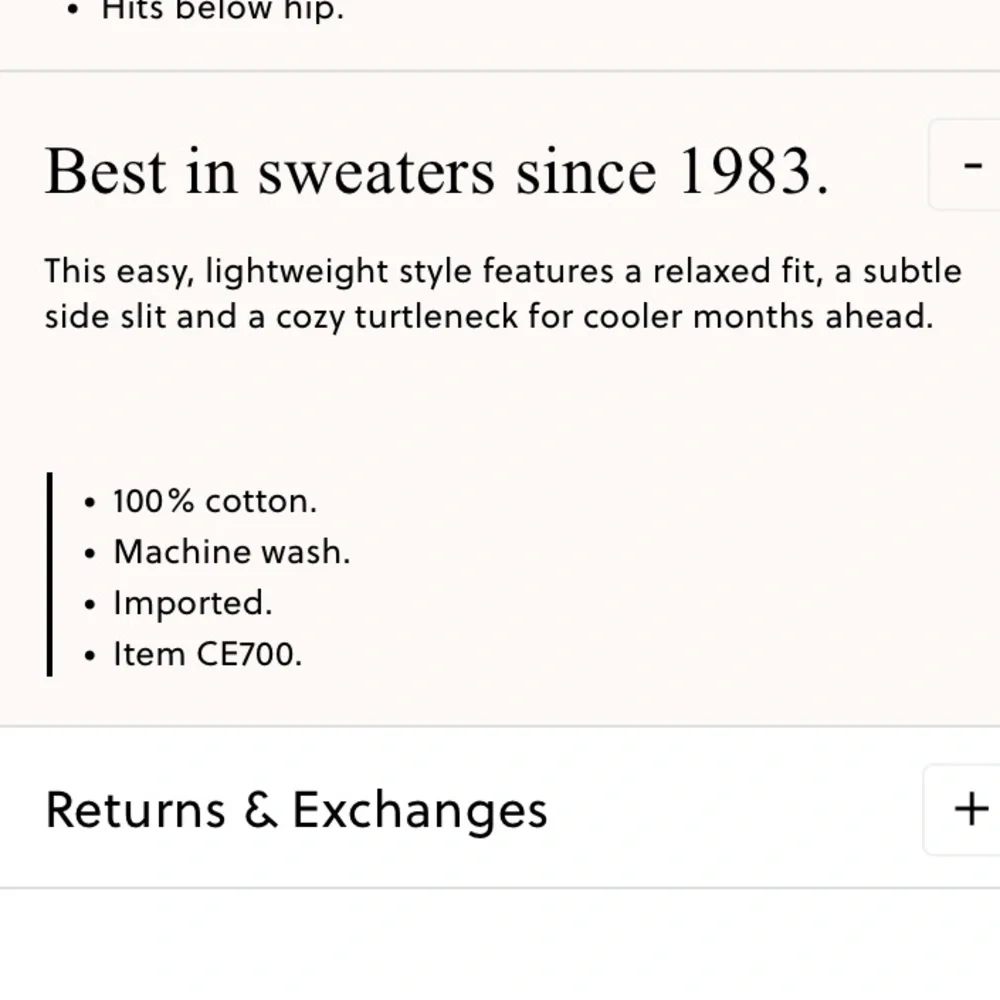This screenshot has height=1000, width=1000.
Task: Select the bullet marker before 'Item CE700'
Action: 89,653
